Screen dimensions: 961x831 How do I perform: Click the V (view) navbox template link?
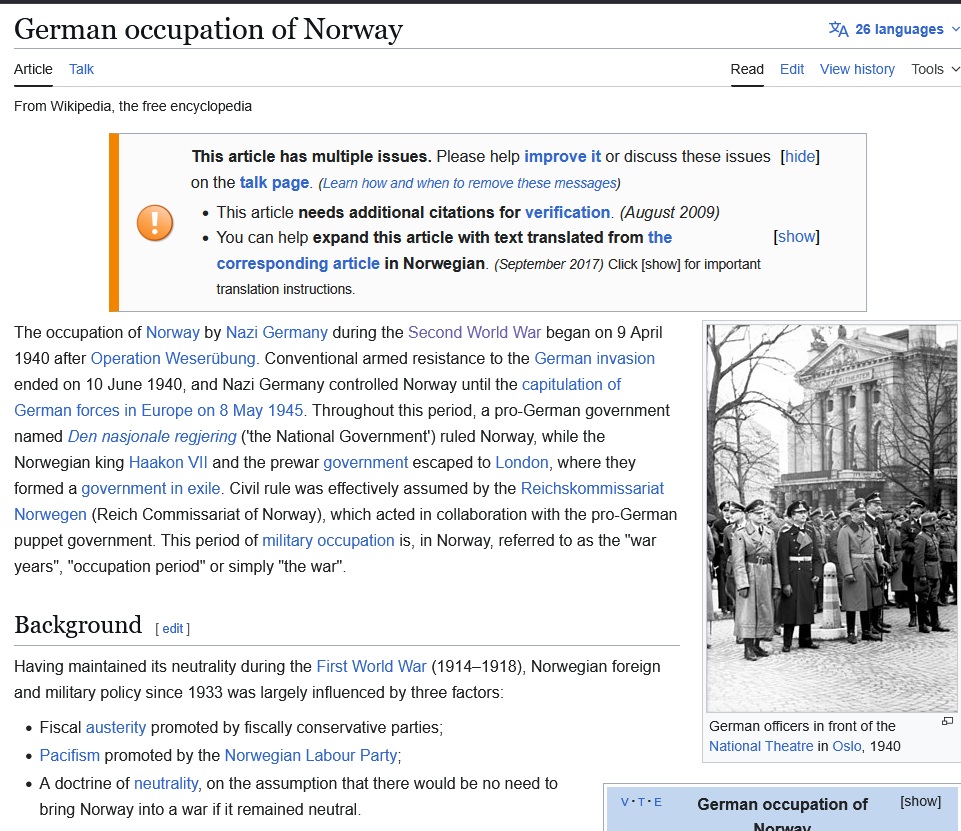point(625,802)
